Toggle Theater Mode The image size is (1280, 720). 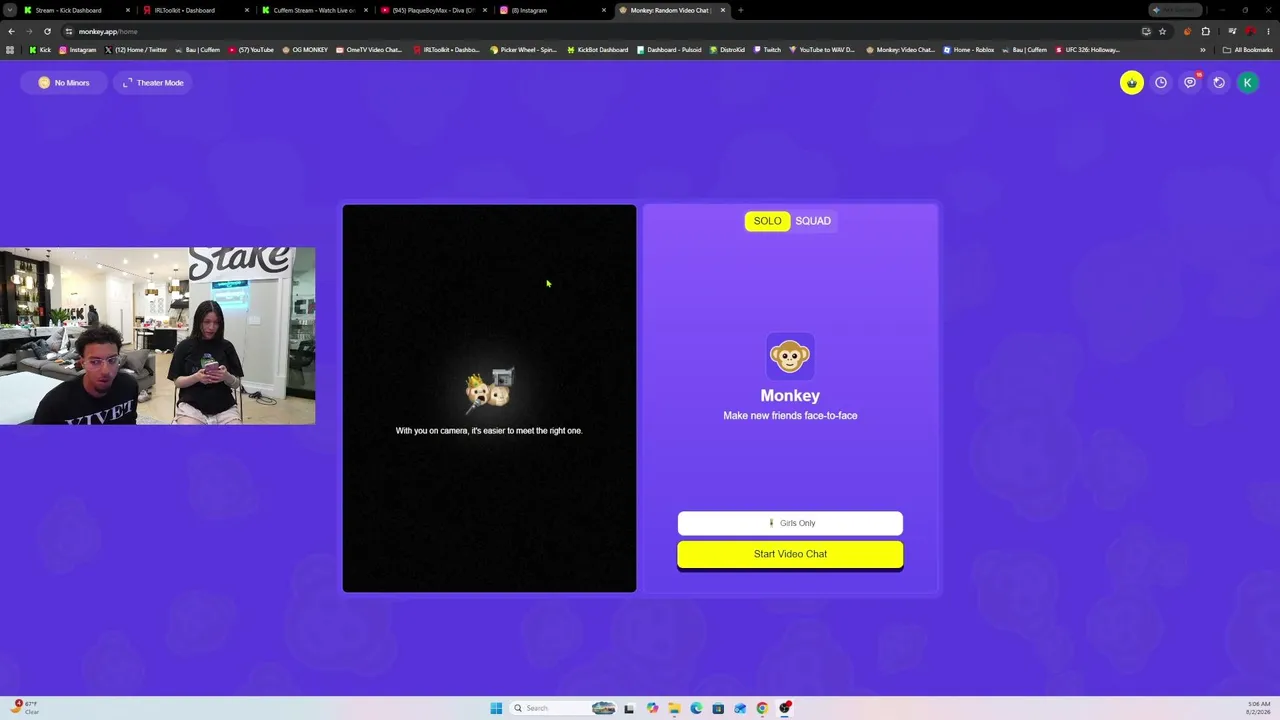click(x=153, y=83)
